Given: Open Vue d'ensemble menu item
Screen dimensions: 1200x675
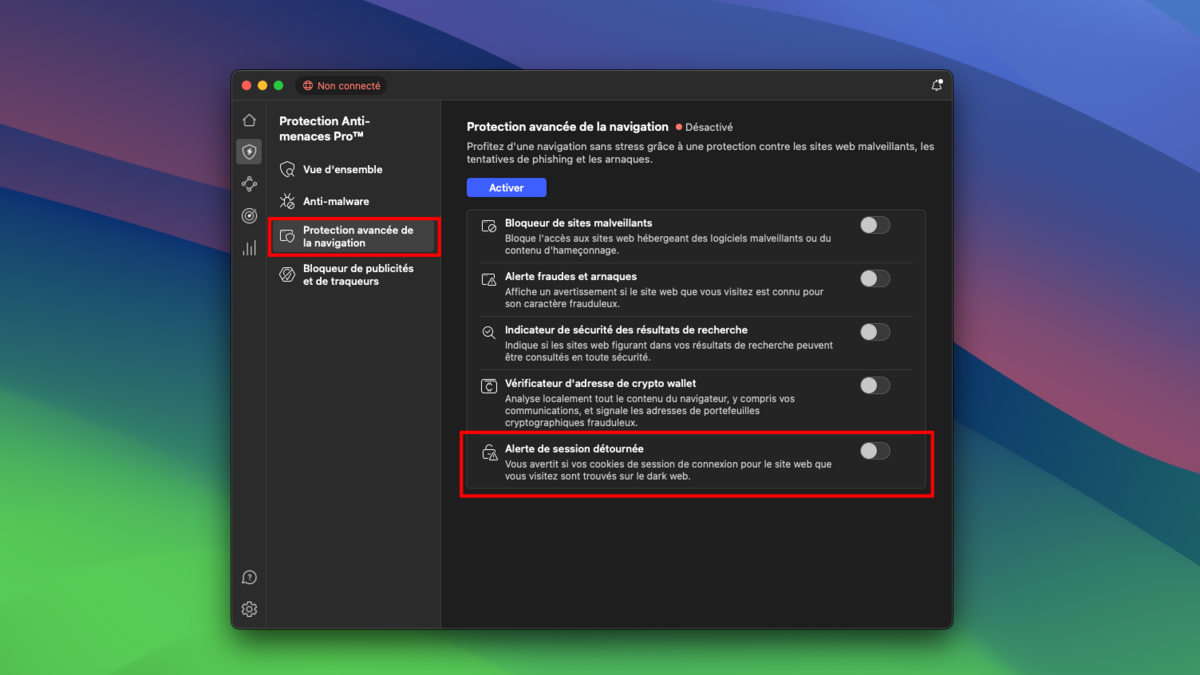Looking at the screenshot, I should tap(342, 170).
